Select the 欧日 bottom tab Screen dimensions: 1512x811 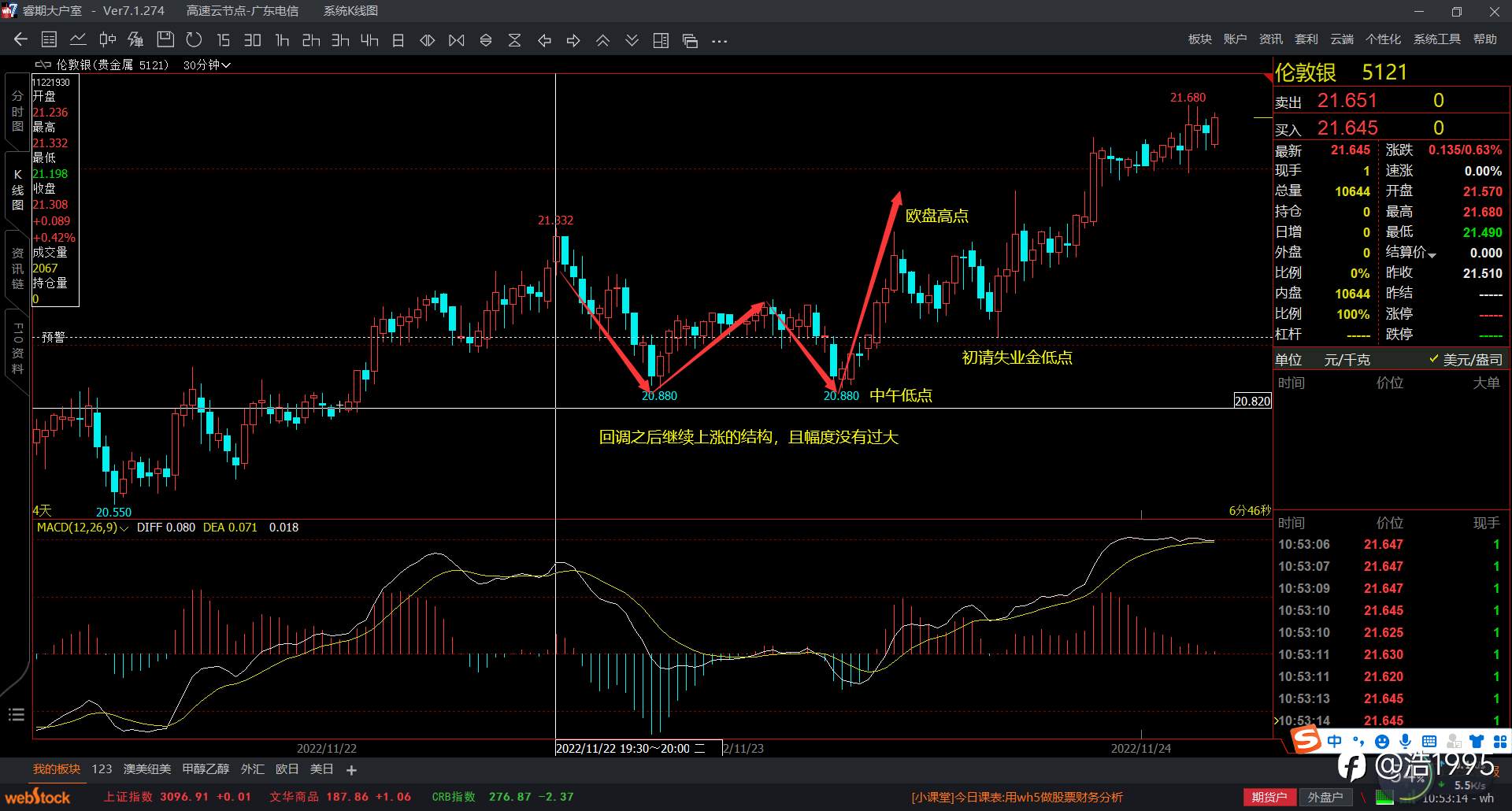pyautogui.click(x=287, y=769)
